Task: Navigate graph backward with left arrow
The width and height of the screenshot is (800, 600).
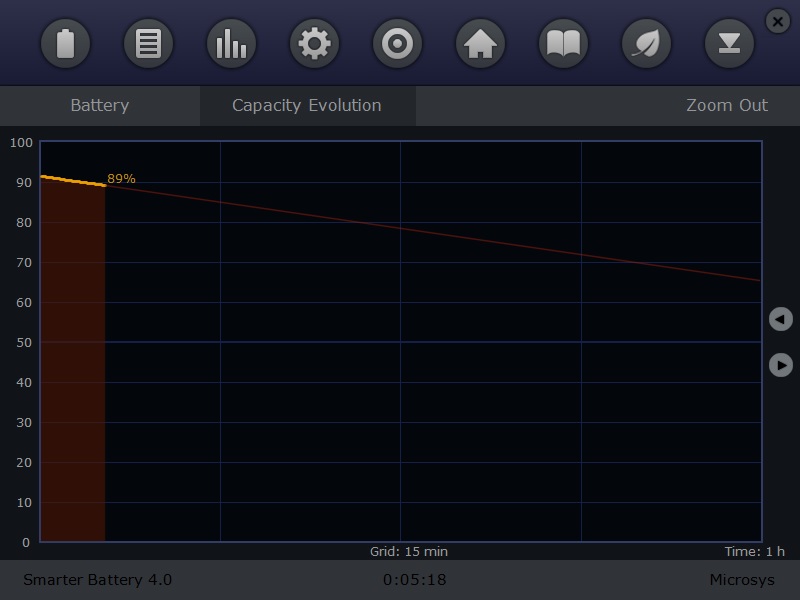Action: [x=779, y=318]
